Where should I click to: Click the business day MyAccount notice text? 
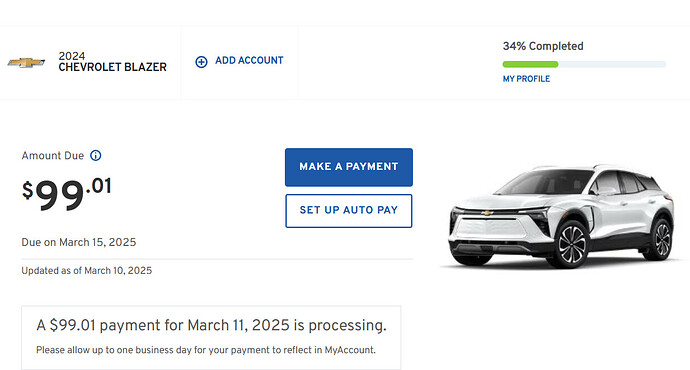pyautogui.click(x=206, y=350)
